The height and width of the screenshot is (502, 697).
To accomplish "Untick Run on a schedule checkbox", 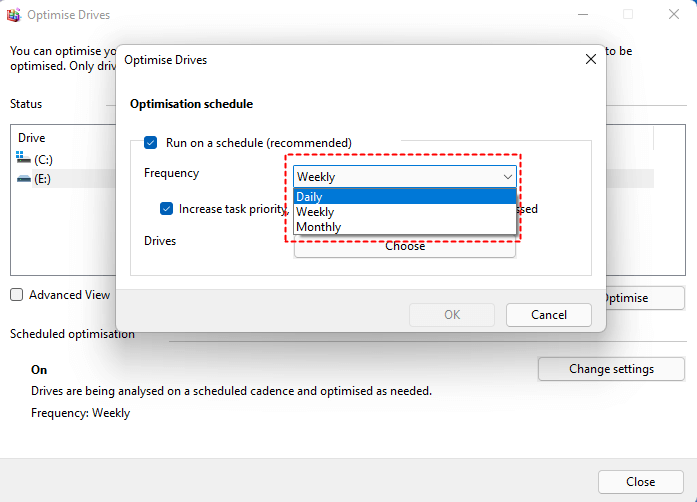I will pos(151,143).
